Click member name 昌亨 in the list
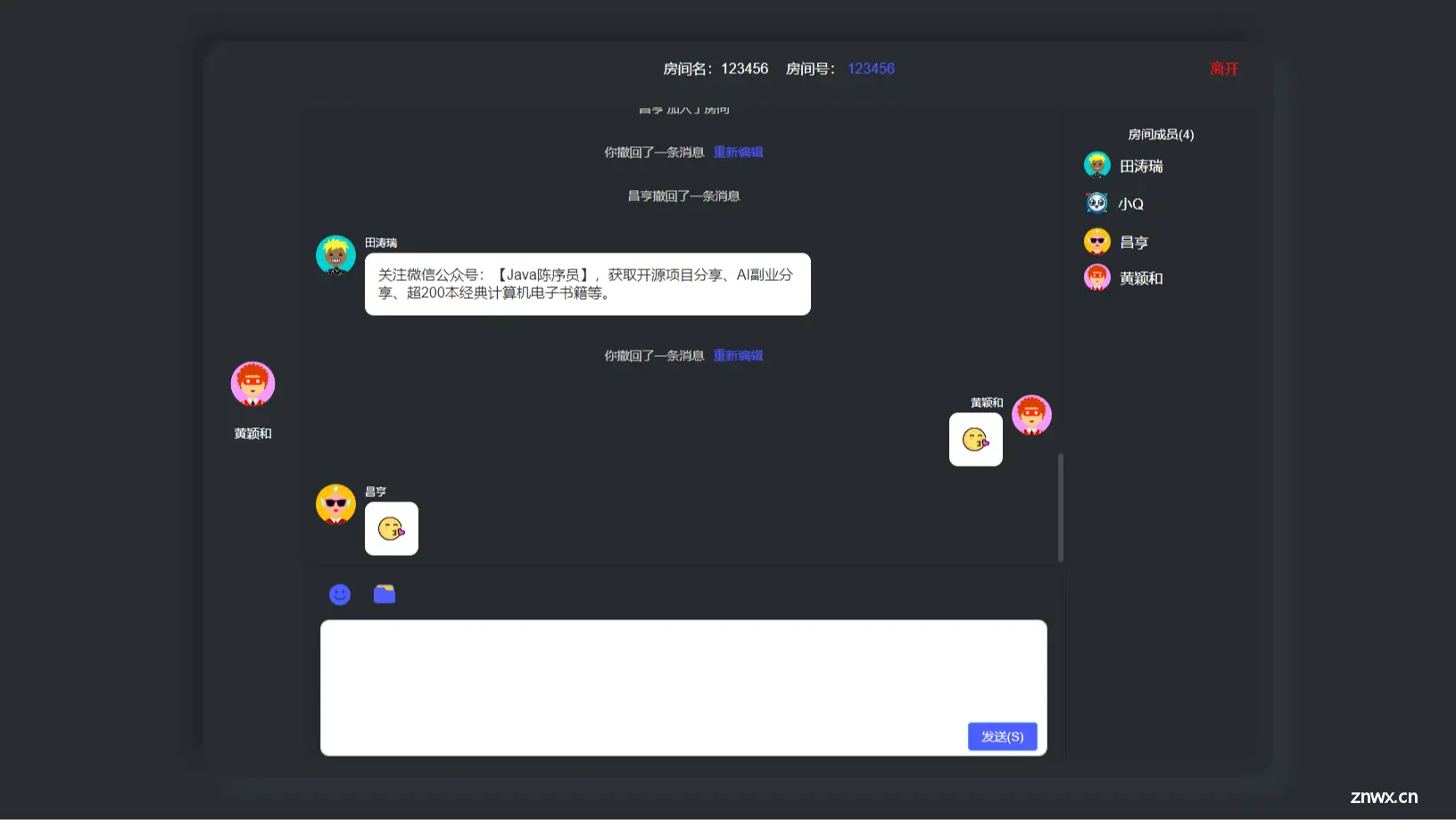The width and height of the screenshot is (1456, 820). pyautogui.click(x=1134, y=242)
